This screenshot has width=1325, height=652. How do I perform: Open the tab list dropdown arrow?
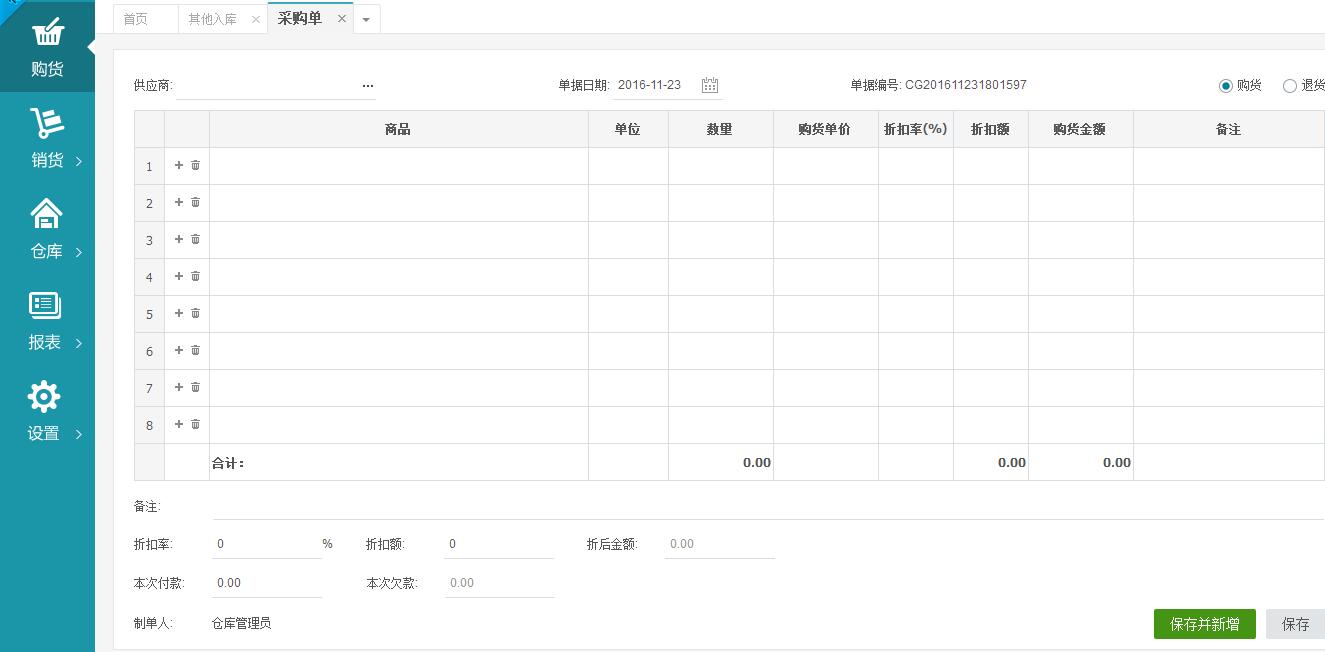pyautogui.click(x=366, y=19)
